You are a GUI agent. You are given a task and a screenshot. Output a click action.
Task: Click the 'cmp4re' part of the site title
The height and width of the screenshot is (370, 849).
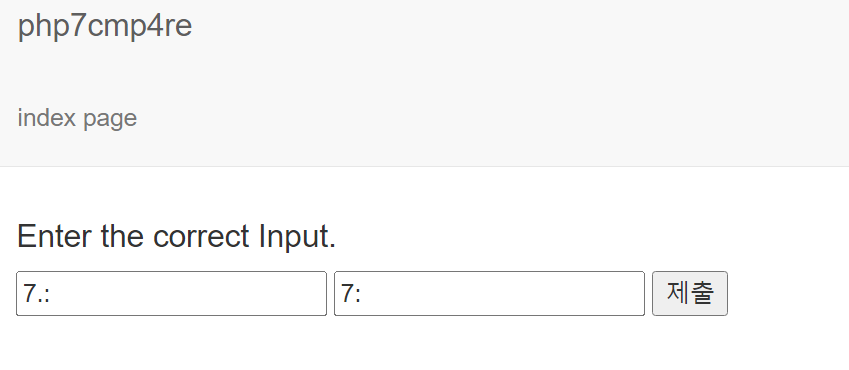pyautogui.click(x=140, y=27)
